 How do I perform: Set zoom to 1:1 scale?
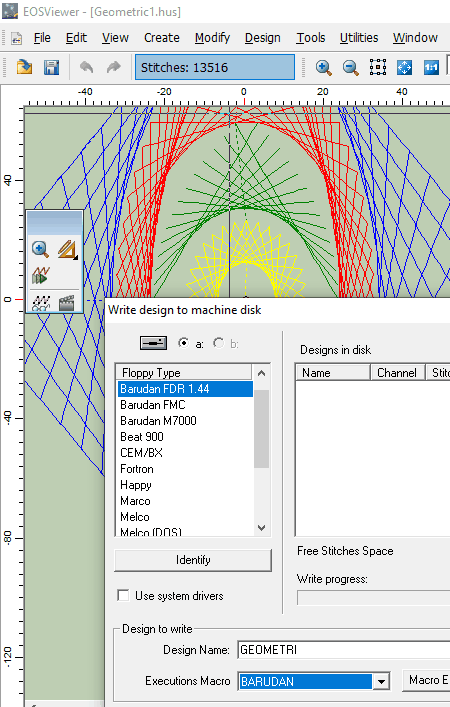coord(432,67)
